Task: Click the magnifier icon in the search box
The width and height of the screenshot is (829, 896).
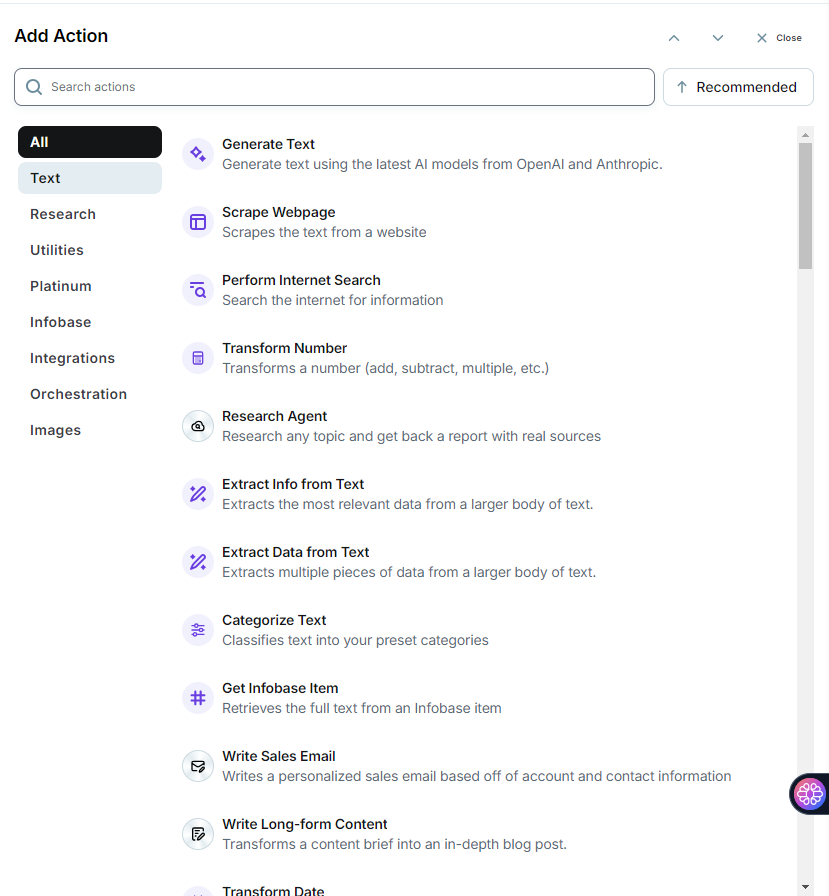Action: 34,87
